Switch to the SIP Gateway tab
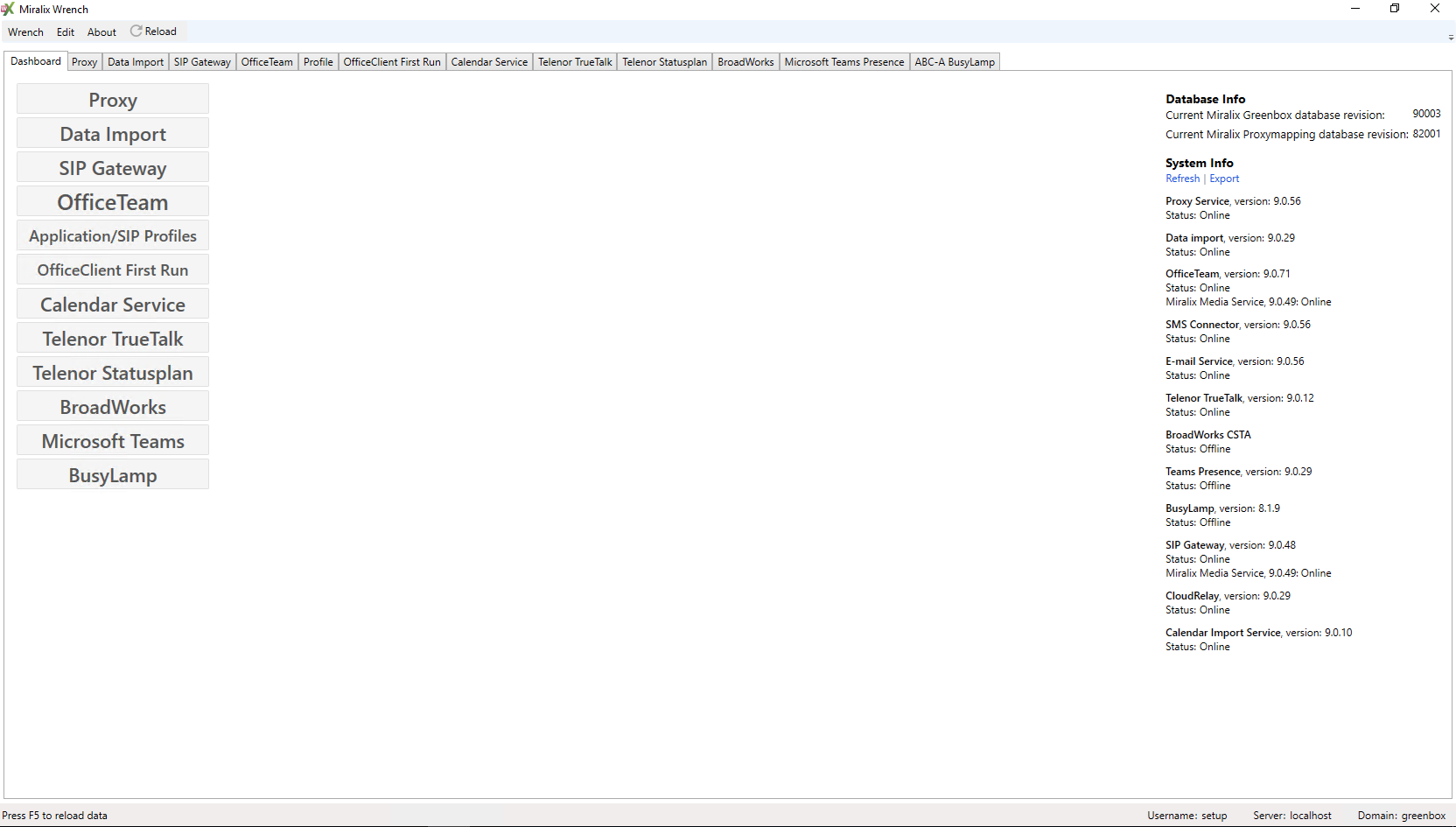Image resolution: width=1456 pixels, height=827 pixels. (202, 62)
